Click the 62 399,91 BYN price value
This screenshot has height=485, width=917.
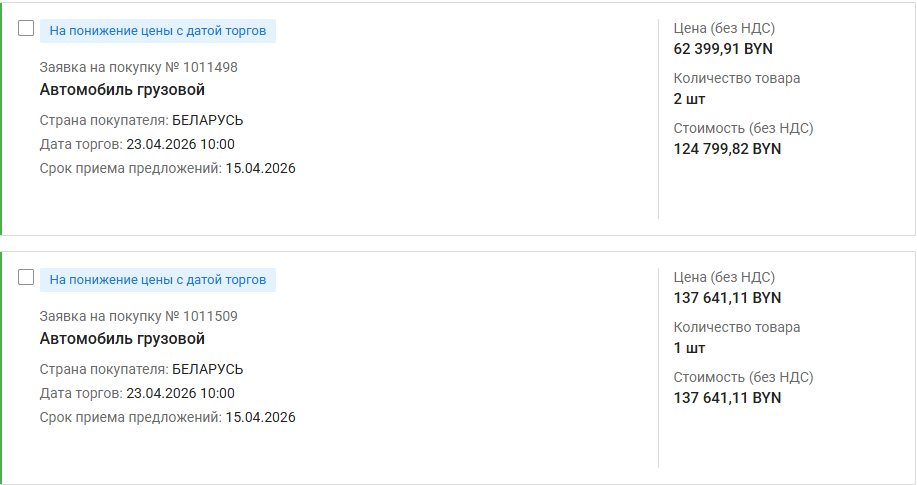723,49
